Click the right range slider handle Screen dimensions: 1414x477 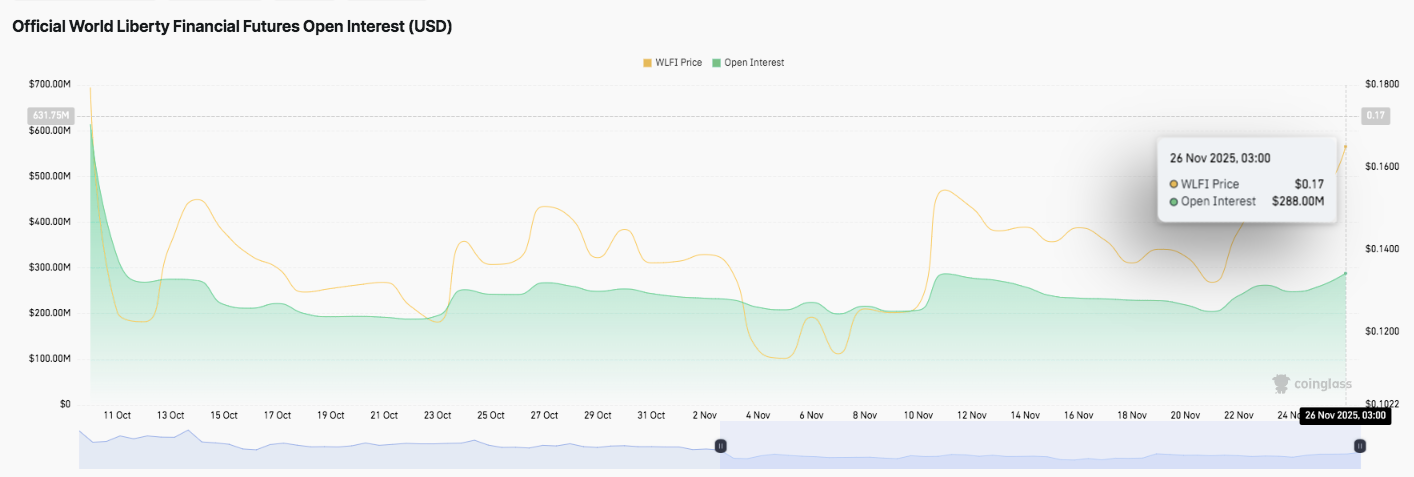pyautogui.click(x=1359, y=446)
